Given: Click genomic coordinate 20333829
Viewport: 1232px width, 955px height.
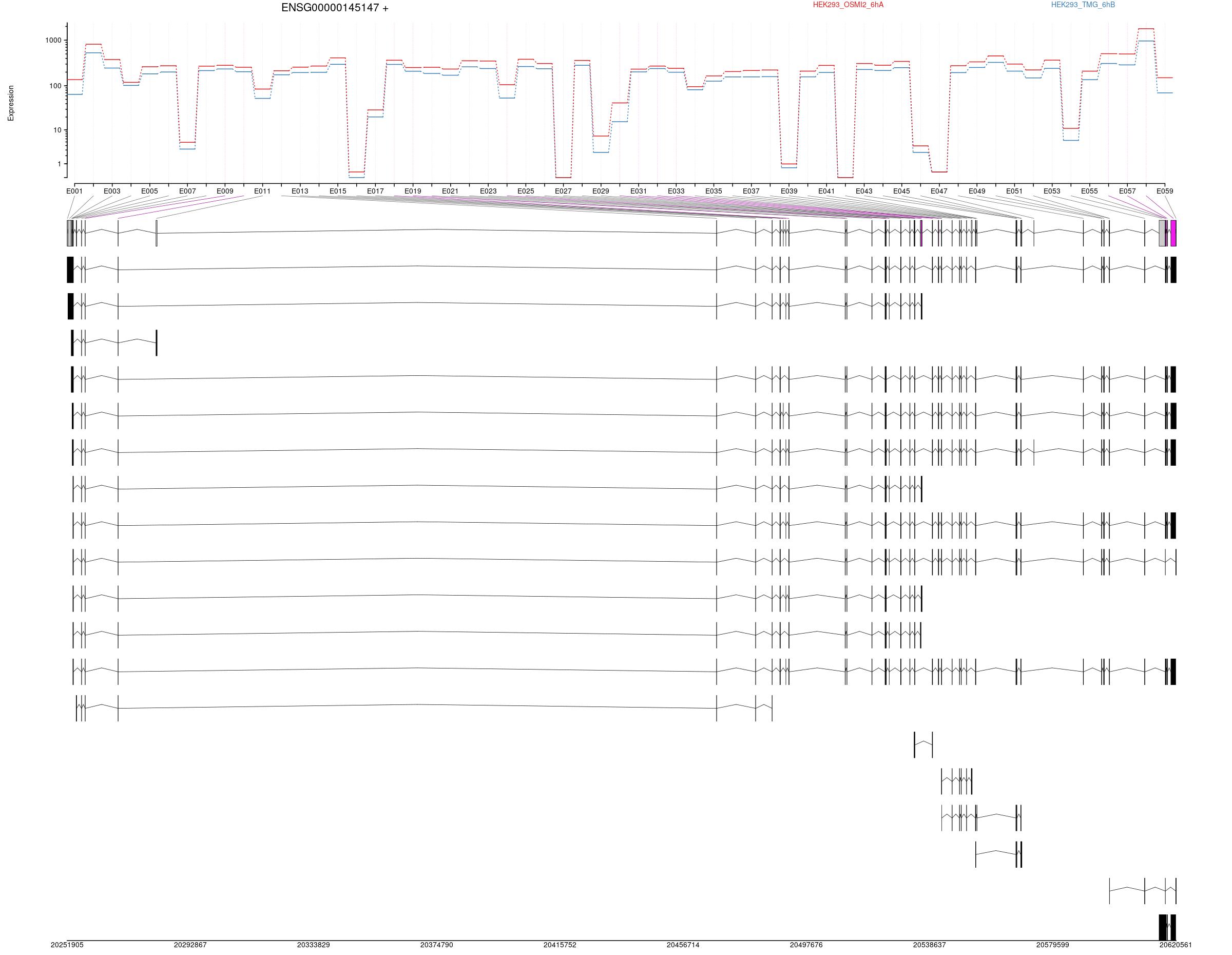Looking at the screenshot, I should coord(314,945).
